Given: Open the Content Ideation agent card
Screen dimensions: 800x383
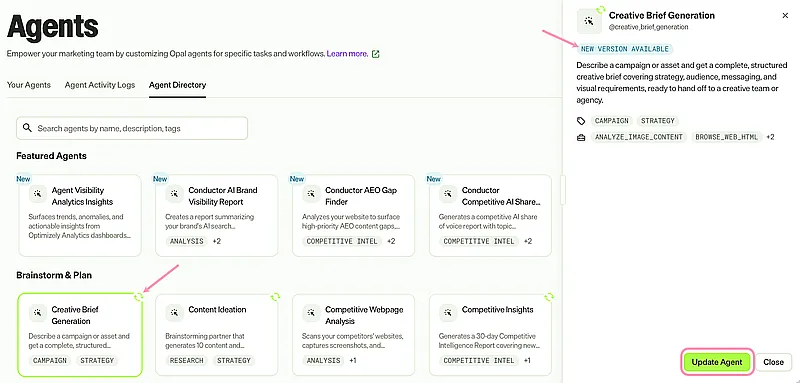Looking at the screenshot, I should click(x=217, y=335).
